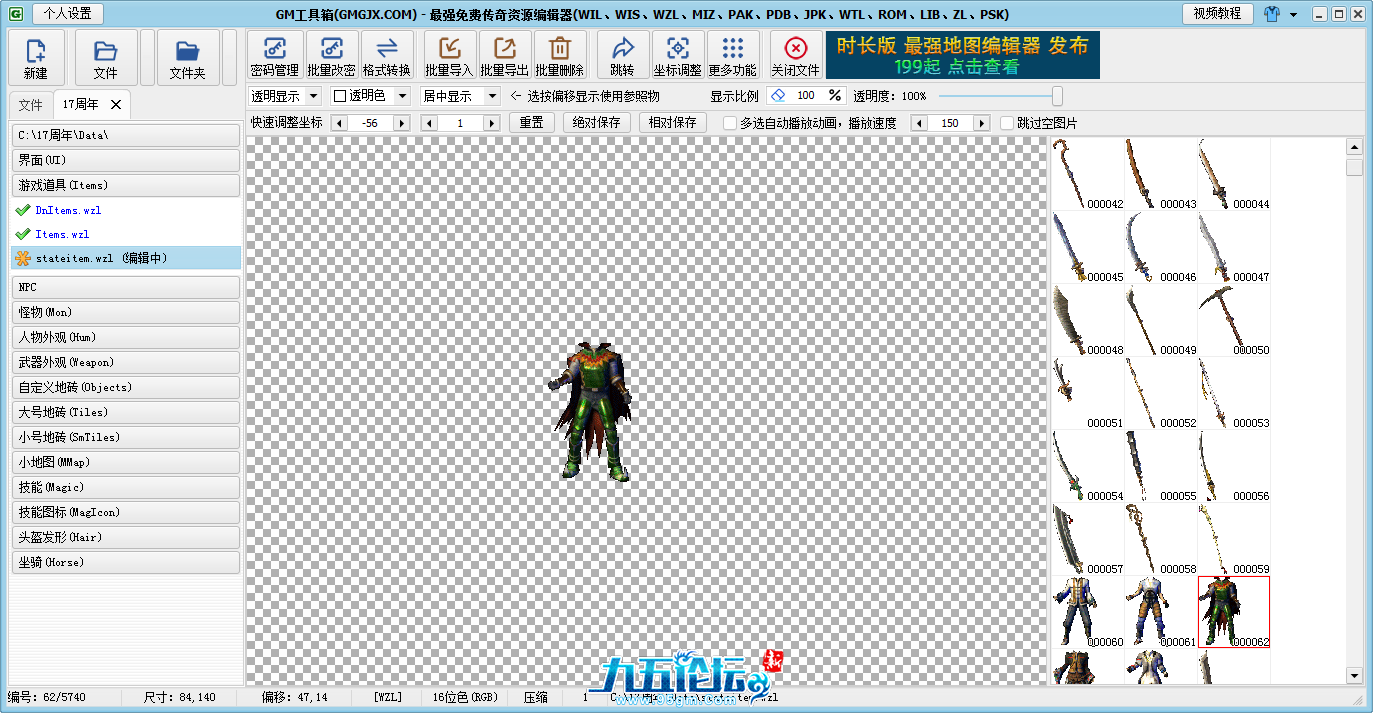Screen dimensions: 1373x713
Task: Select stateitem.wzl (编辑中) file
Action: coord(126,258)
